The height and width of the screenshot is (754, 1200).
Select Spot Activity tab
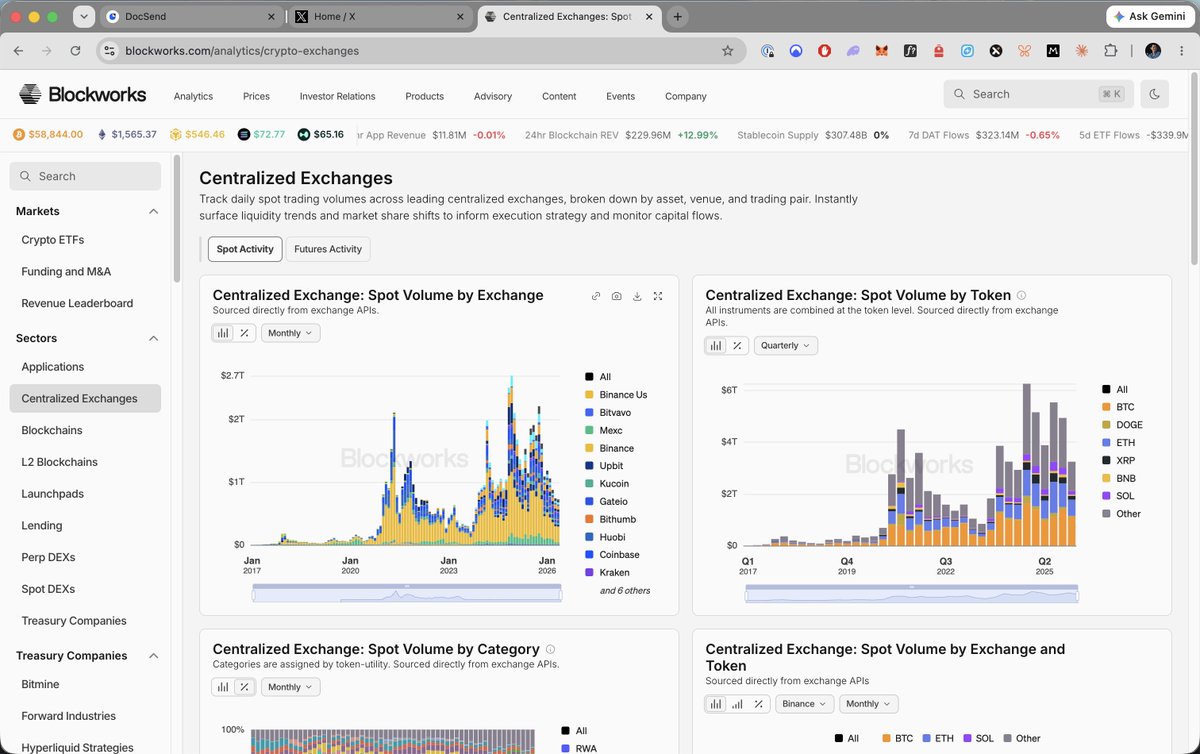tap(245, 249)
